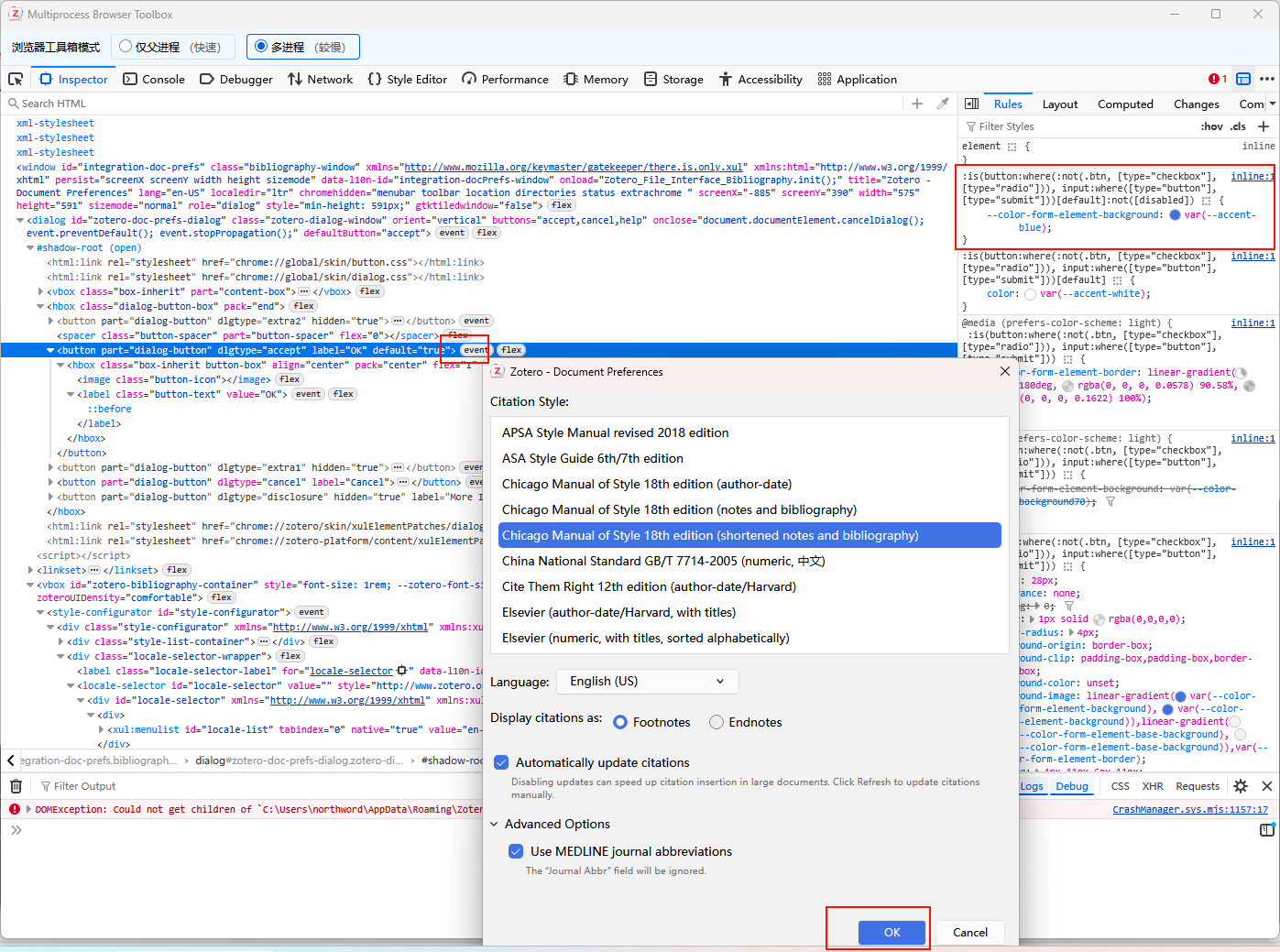Click the eyedropper color picker icon
Screen dimensions: 1280x952
(x=943, y=104)
